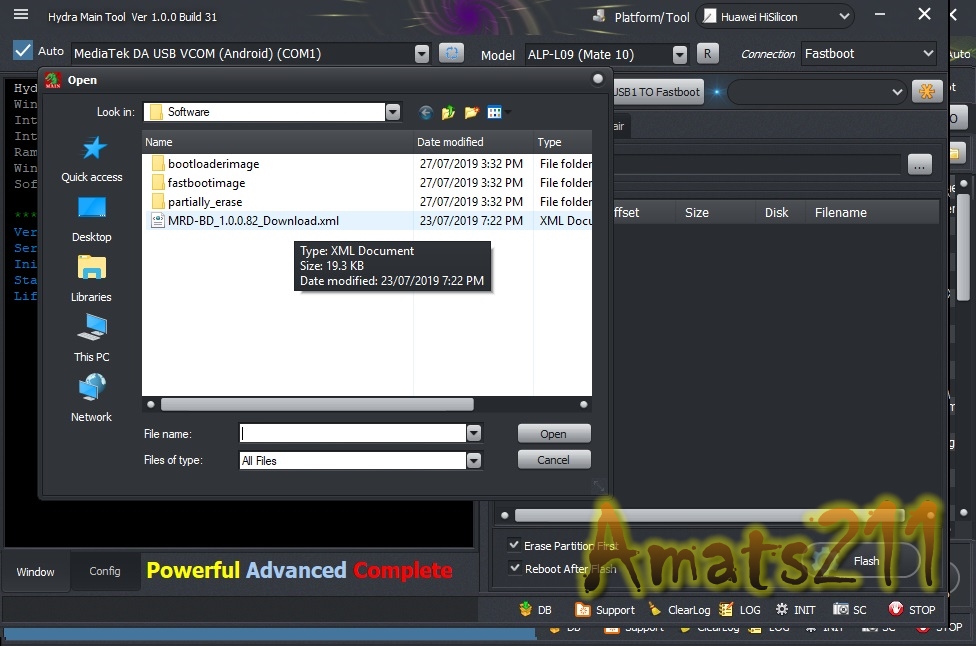Expand the Connection Fastboot dropdown
Screen dimensions: 976x646
click(928, 54)
